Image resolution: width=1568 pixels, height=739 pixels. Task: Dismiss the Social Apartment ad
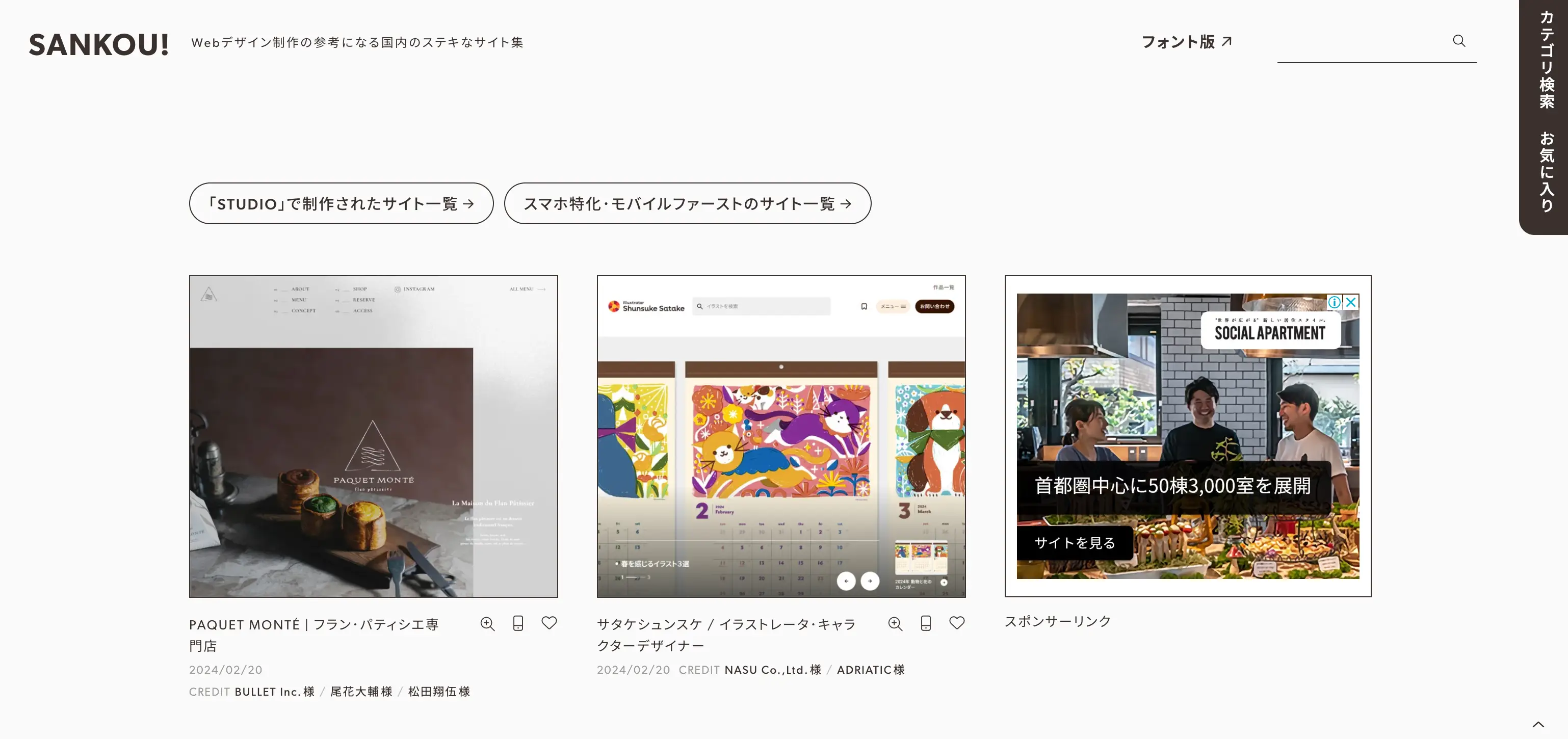[1350, 302]
